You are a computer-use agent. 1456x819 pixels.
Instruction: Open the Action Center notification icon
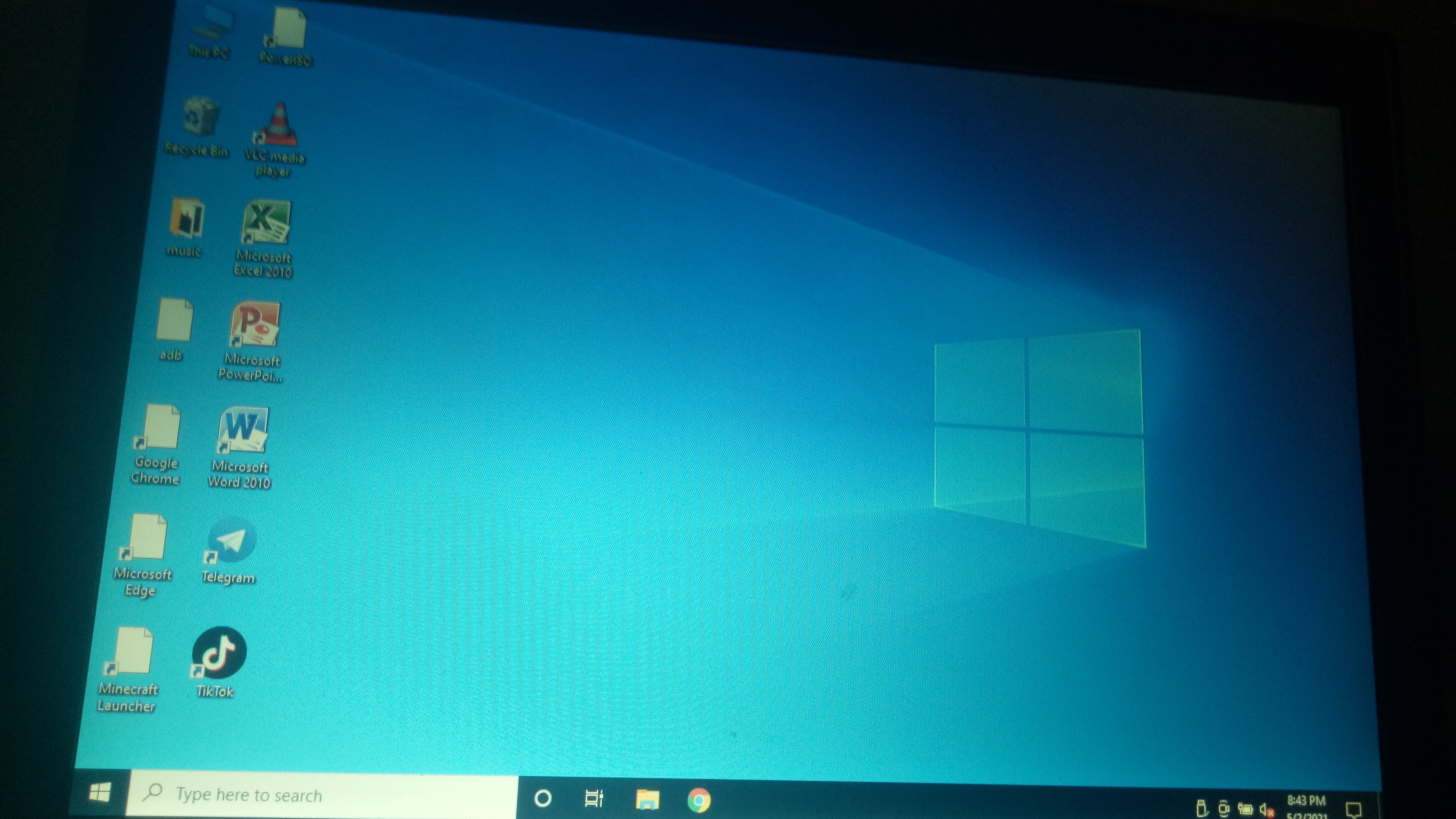pyautogui.click(x=1353, y=810)
